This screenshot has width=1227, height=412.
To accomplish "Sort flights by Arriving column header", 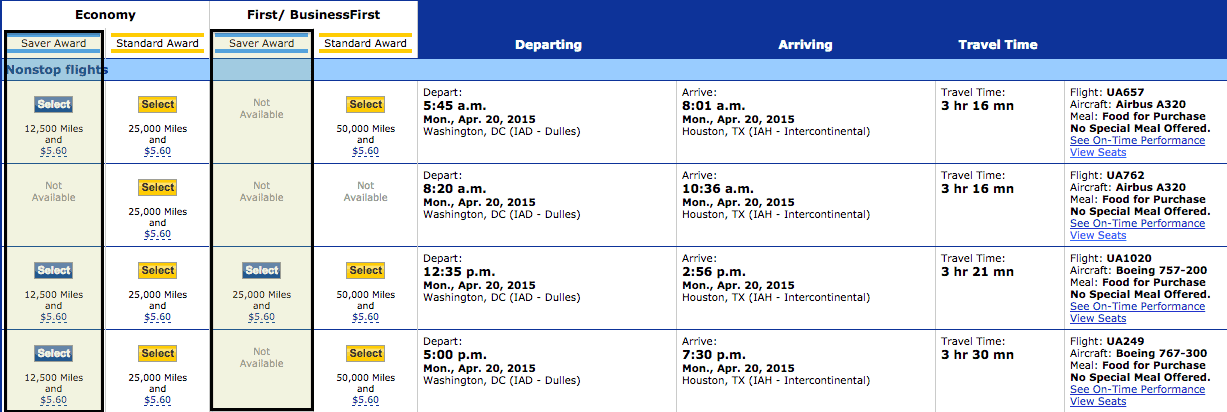I will [x=807, y=44].
